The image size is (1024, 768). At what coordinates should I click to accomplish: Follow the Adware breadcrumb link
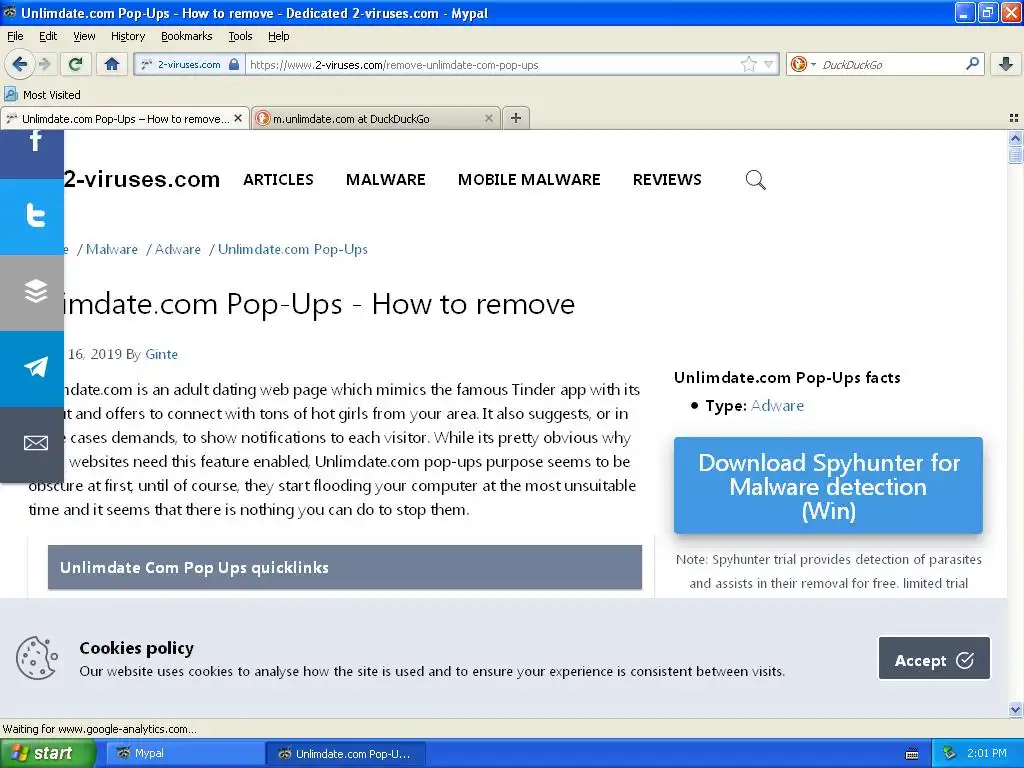tap(178, 249)
